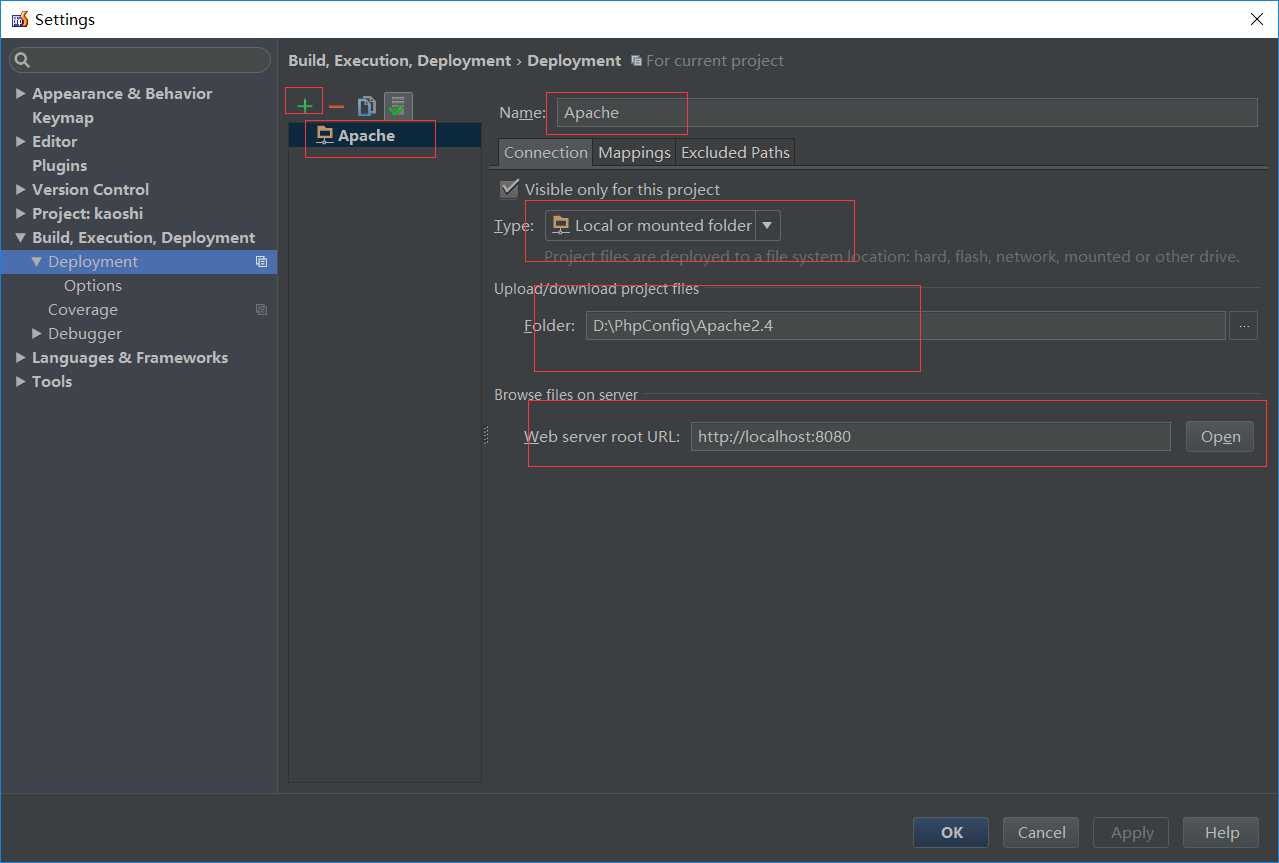
Task: Remove the selected server with minus icon
Action: click(336, 106)
